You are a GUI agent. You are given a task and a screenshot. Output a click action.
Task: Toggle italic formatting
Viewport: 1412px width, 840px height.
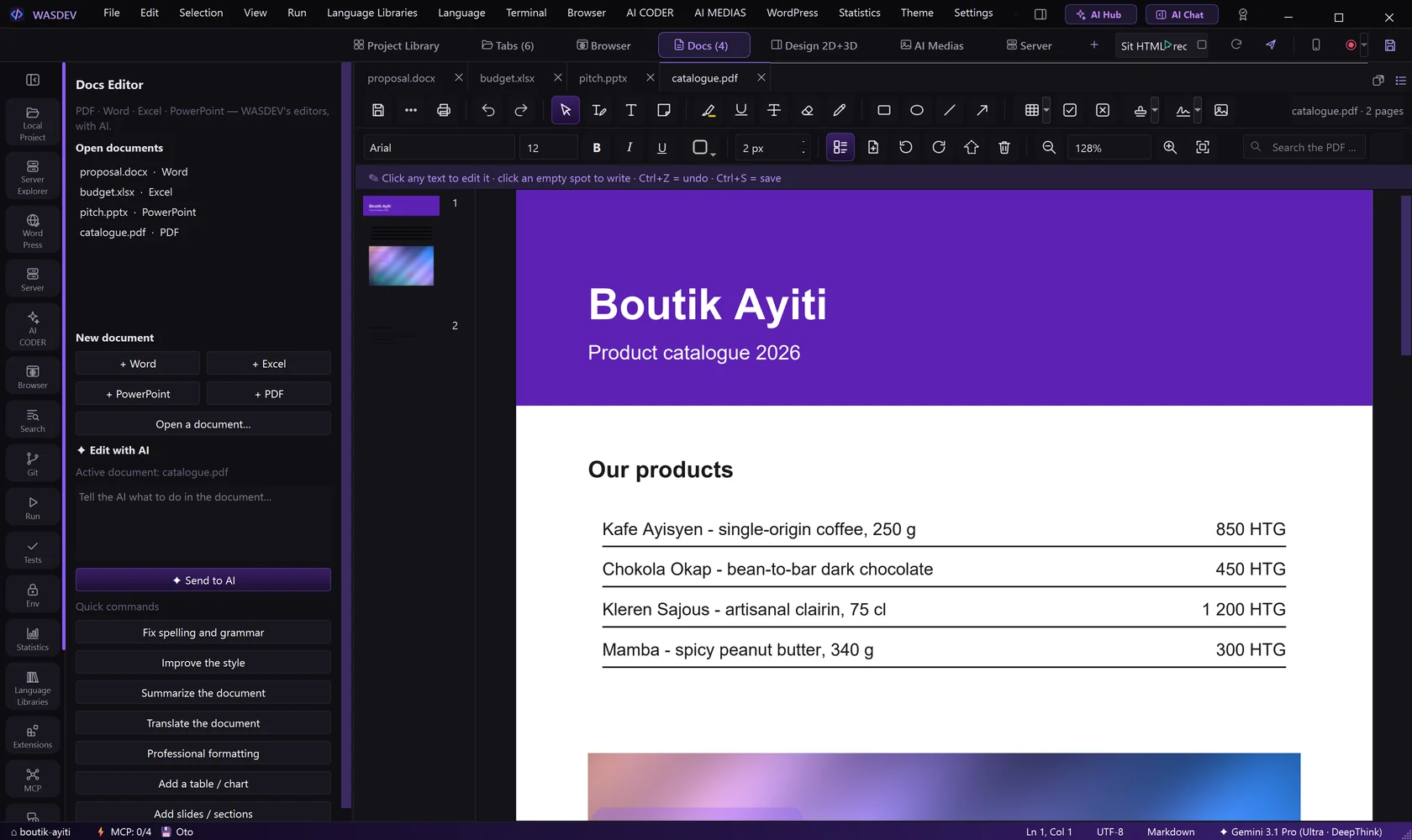(x=630, y=147)
